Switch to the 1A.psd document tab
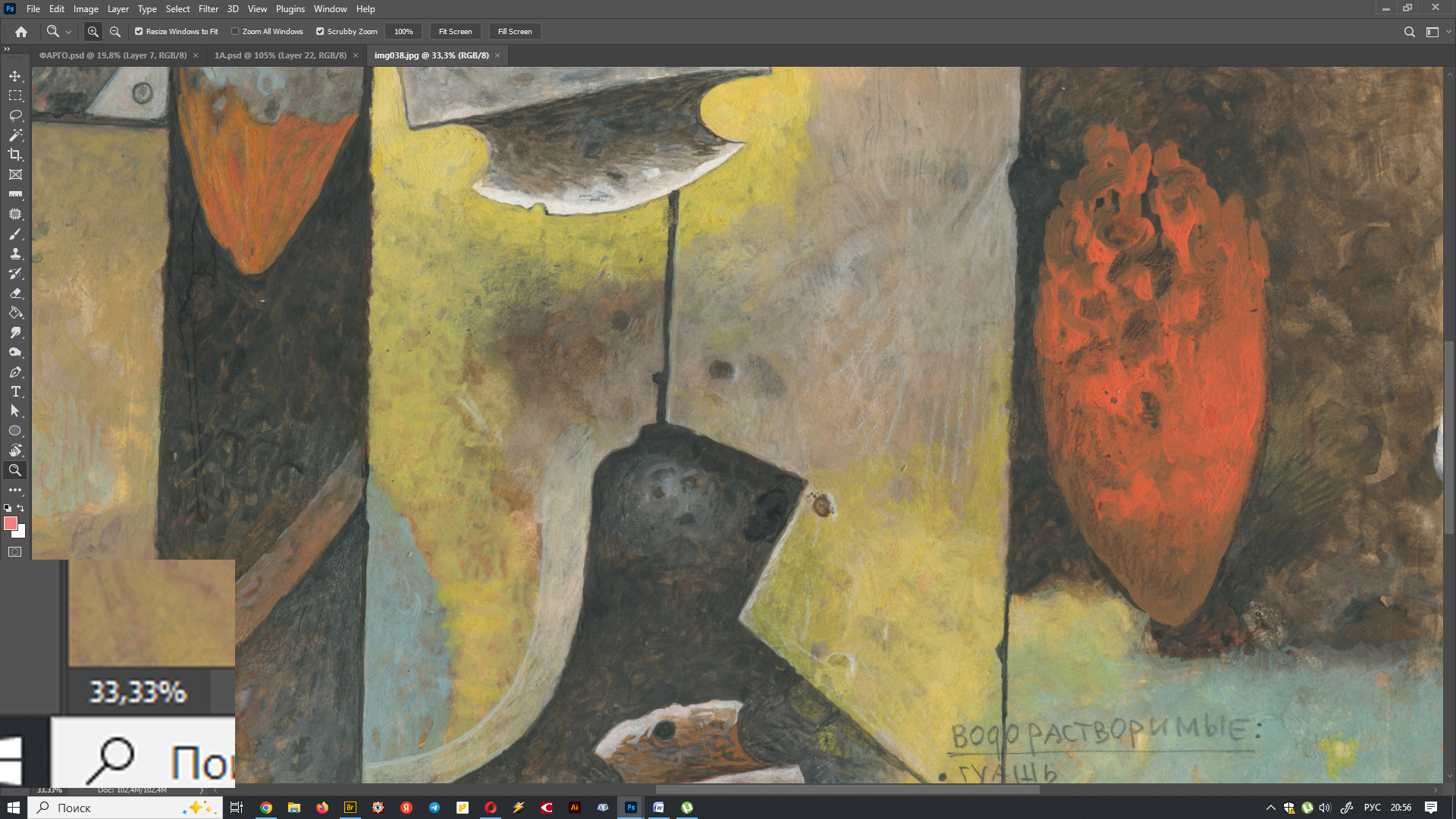The height and width of the screenshot is (819, 1456). pos(280,55)
